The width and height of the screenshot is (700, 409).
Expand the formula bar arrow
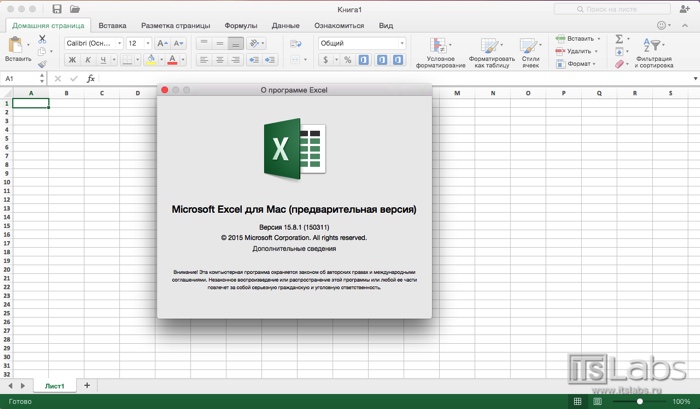click(x=695, y=79)
